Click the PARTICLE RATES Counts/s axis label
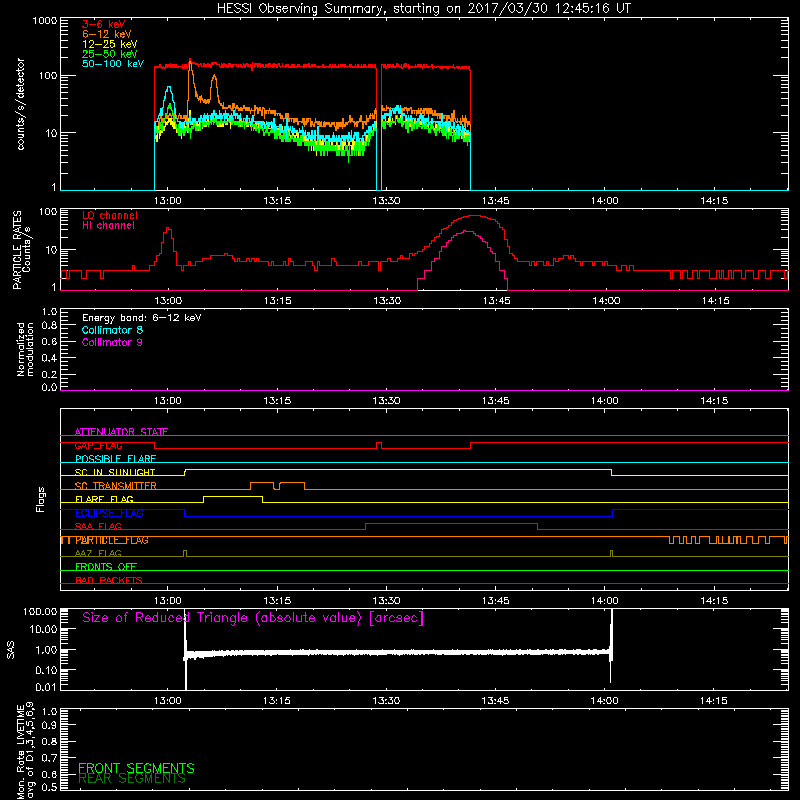Viewport: 800px width, 800px height. pyautogui.click(x=22, y=250)
